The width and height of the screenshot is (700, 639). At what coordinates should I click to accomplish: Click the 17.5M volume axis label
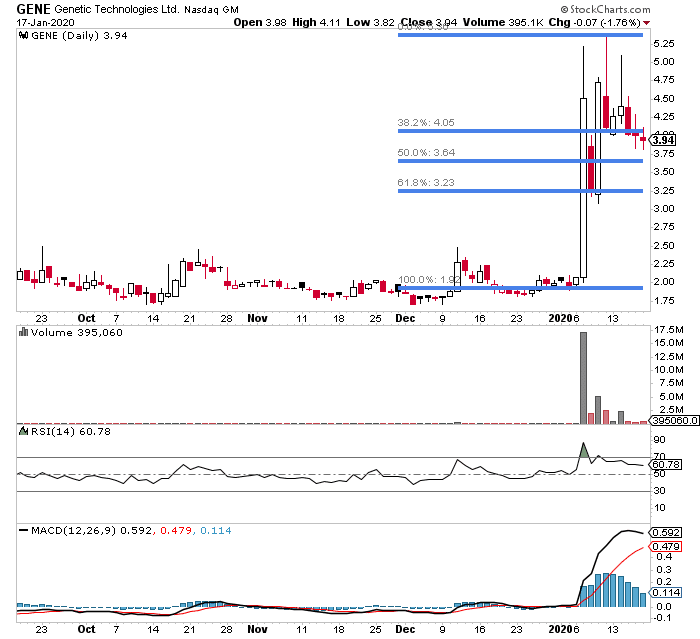pyautogui.click(x=669, y=330)
